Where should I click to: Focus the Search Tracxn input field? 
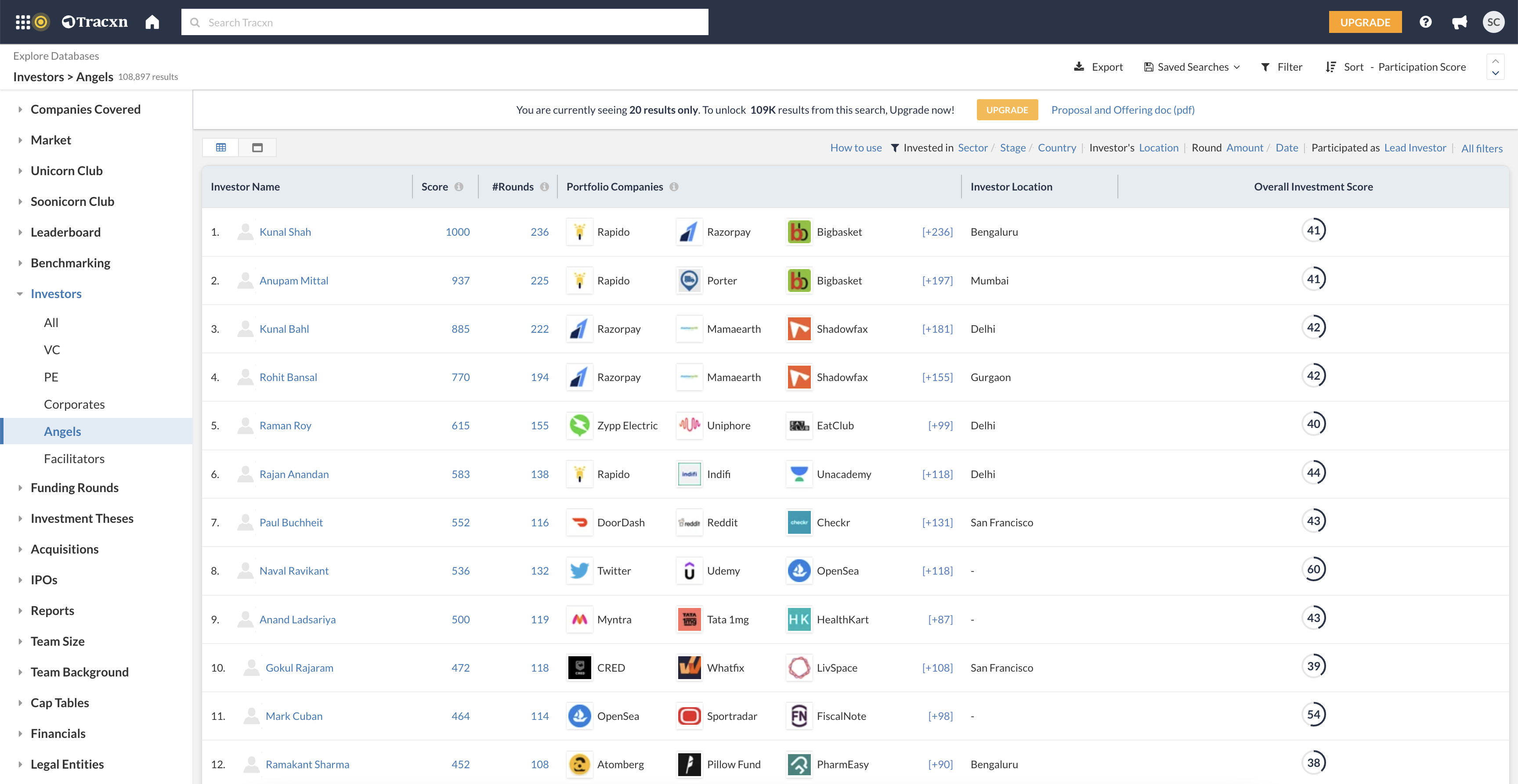[445, 22]
